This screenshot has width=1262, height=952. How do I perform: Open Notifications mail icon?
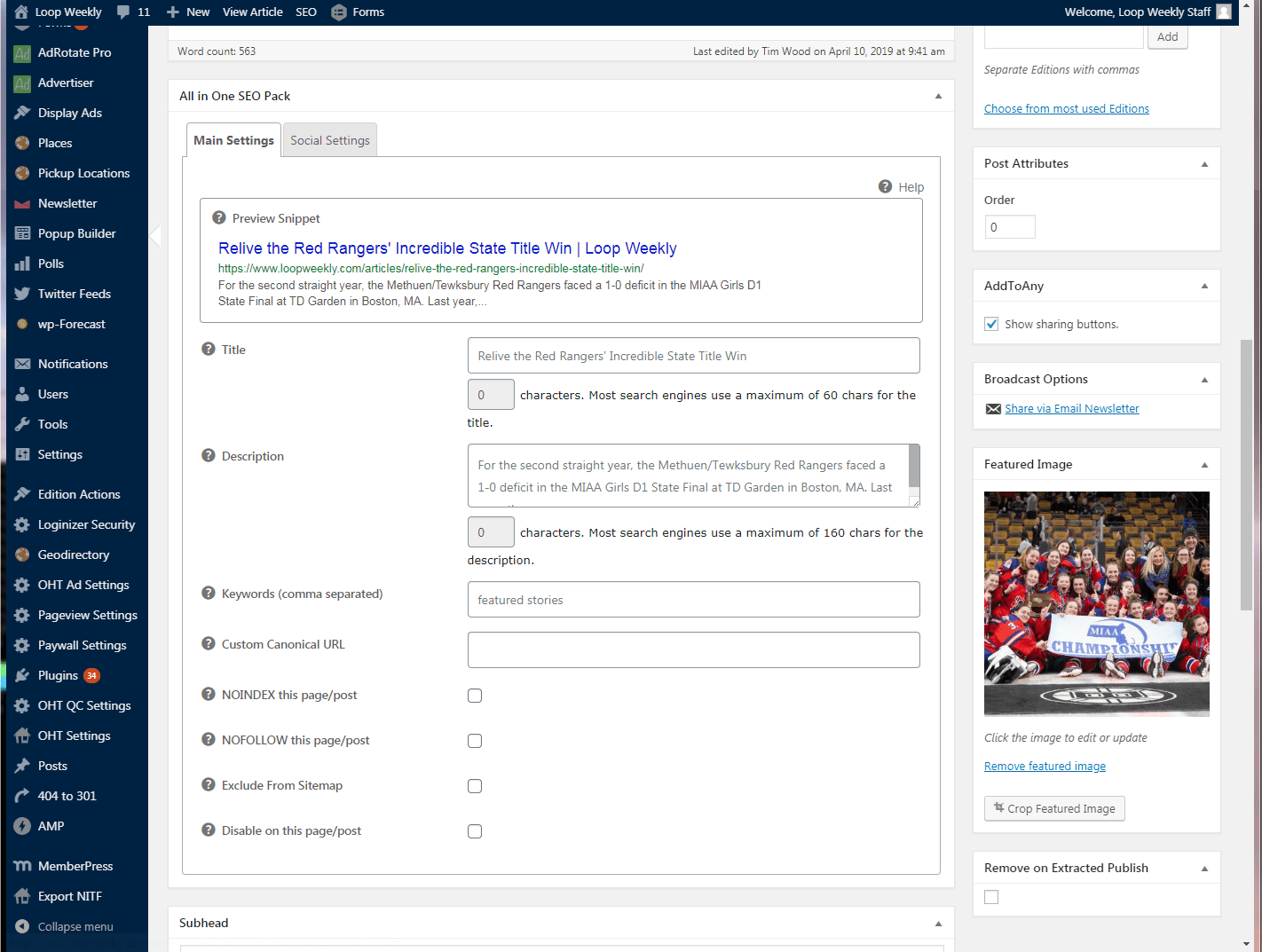click(x=22, y=364)
